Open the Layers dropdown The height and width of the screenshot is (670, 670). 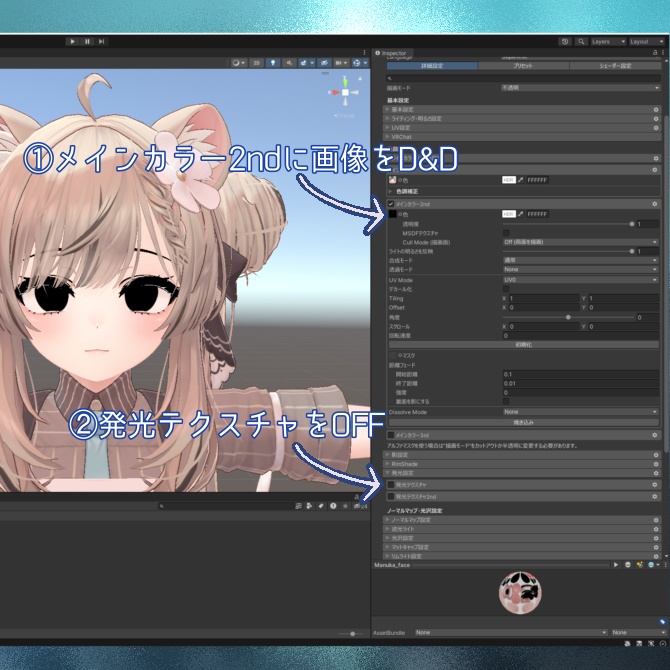pyautogui.click(x=608, y=41)
